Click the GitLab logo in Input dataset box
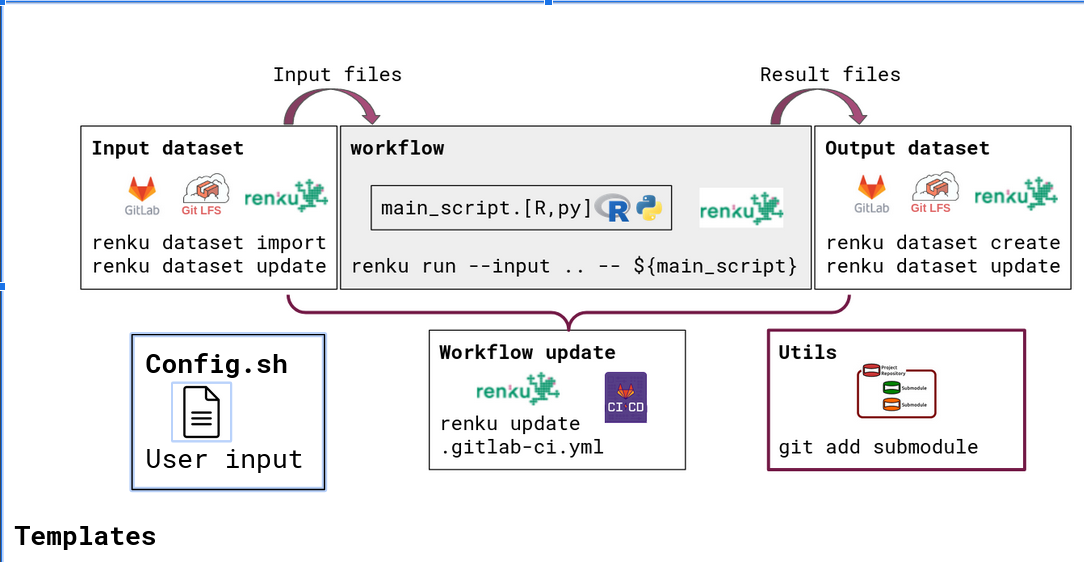Viewport: 1084px width, 562px height. pos(142,196)
